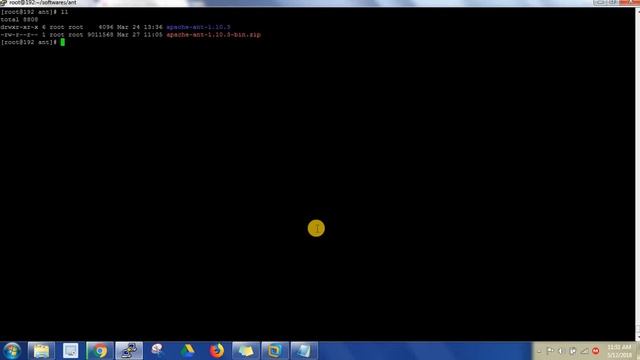
Task: Open Windows Explorer from the taskbar
Action: [x=41, y=351]
